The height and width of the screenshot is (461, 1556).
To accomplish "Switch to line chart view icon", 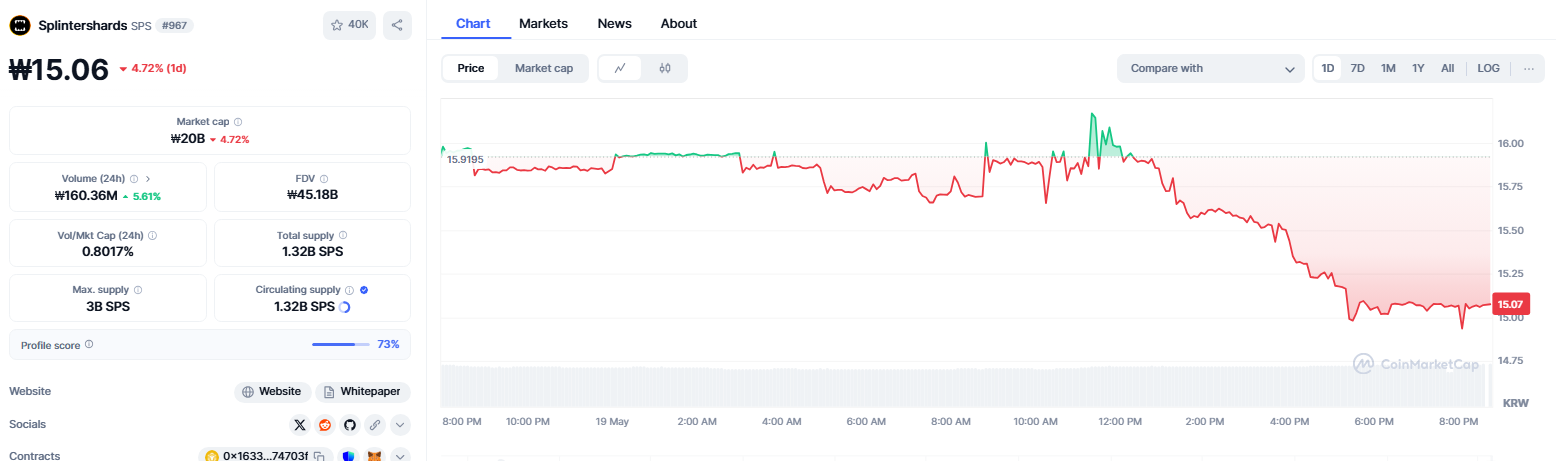I will (620, 68).
